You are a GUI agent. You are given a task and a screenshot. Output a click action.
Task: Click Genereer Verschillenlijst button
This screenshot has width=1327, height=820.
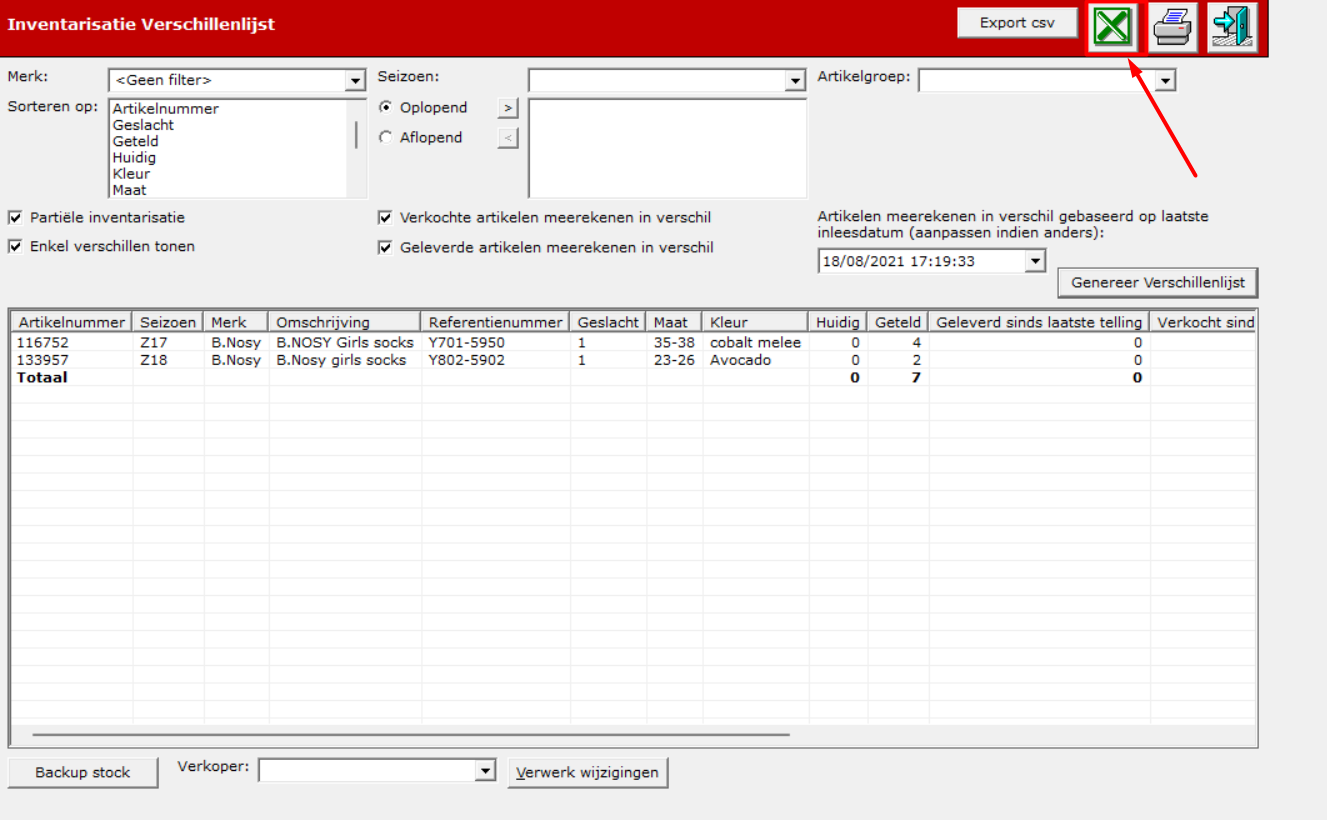click(1158, 283)
